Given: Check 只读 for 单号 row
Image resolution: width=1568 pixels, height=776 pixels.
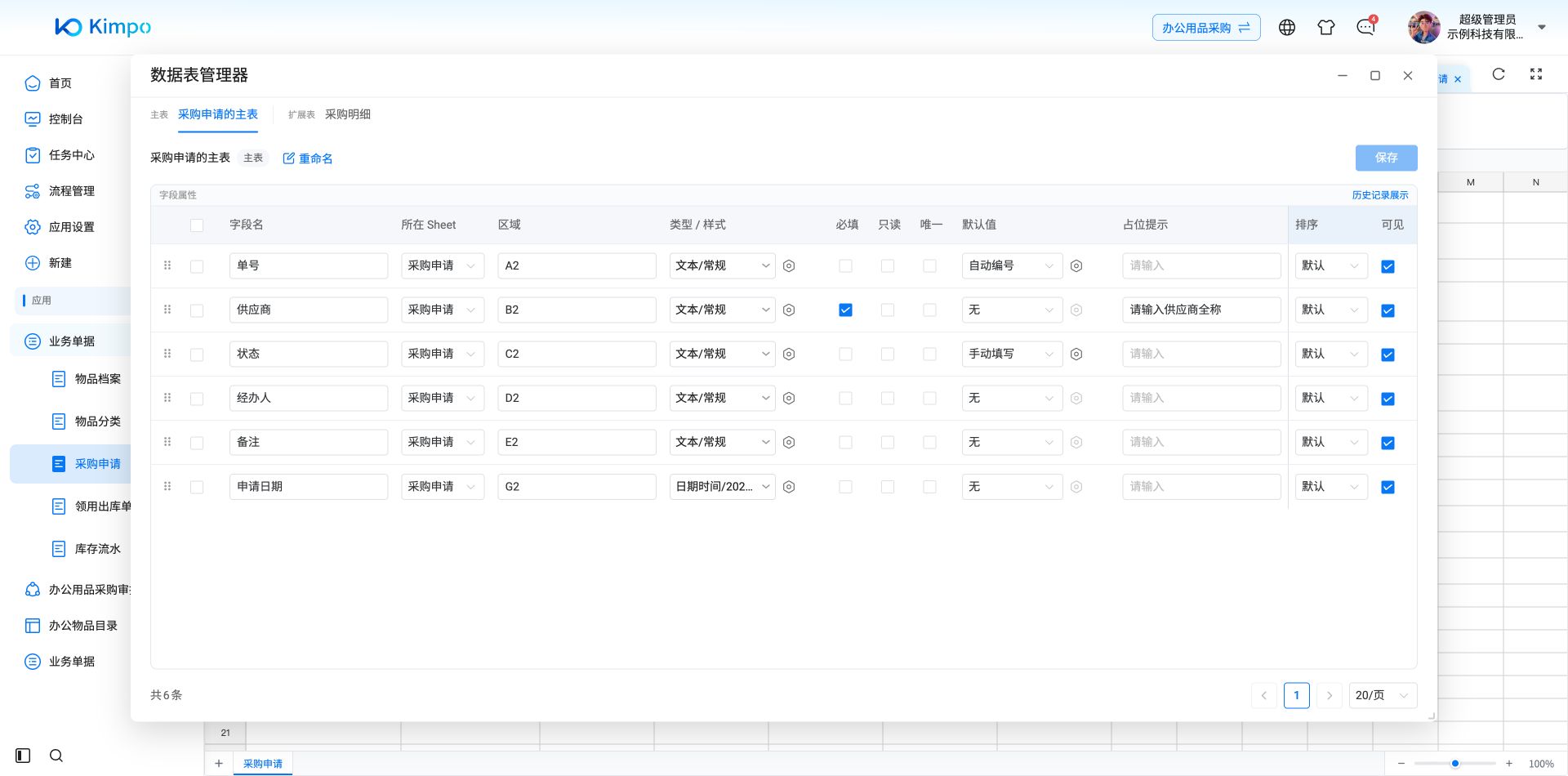Looking at the screenshot, I should (x=888, y=266).
